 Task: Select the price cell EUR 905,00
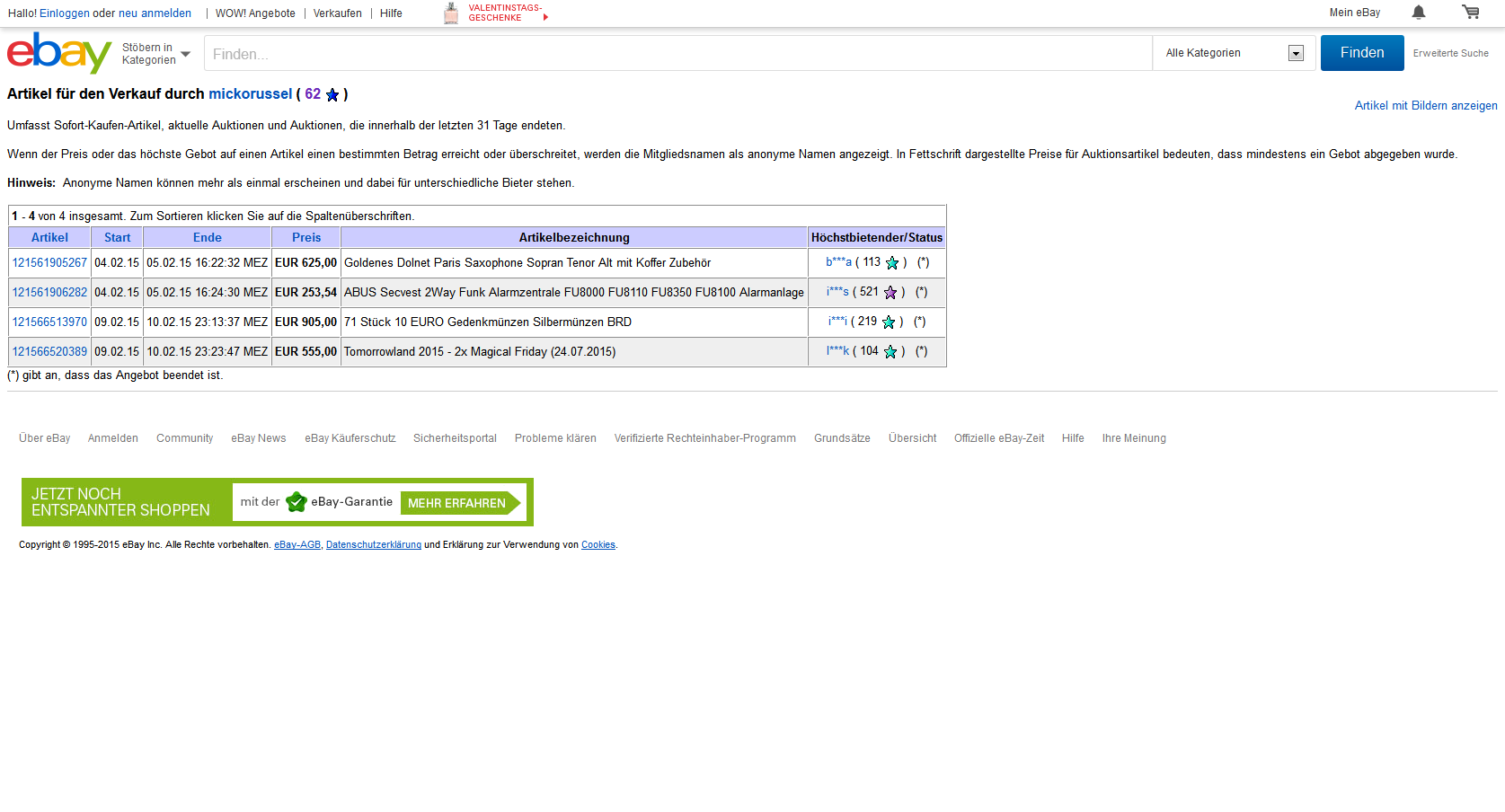pos(305,322)
